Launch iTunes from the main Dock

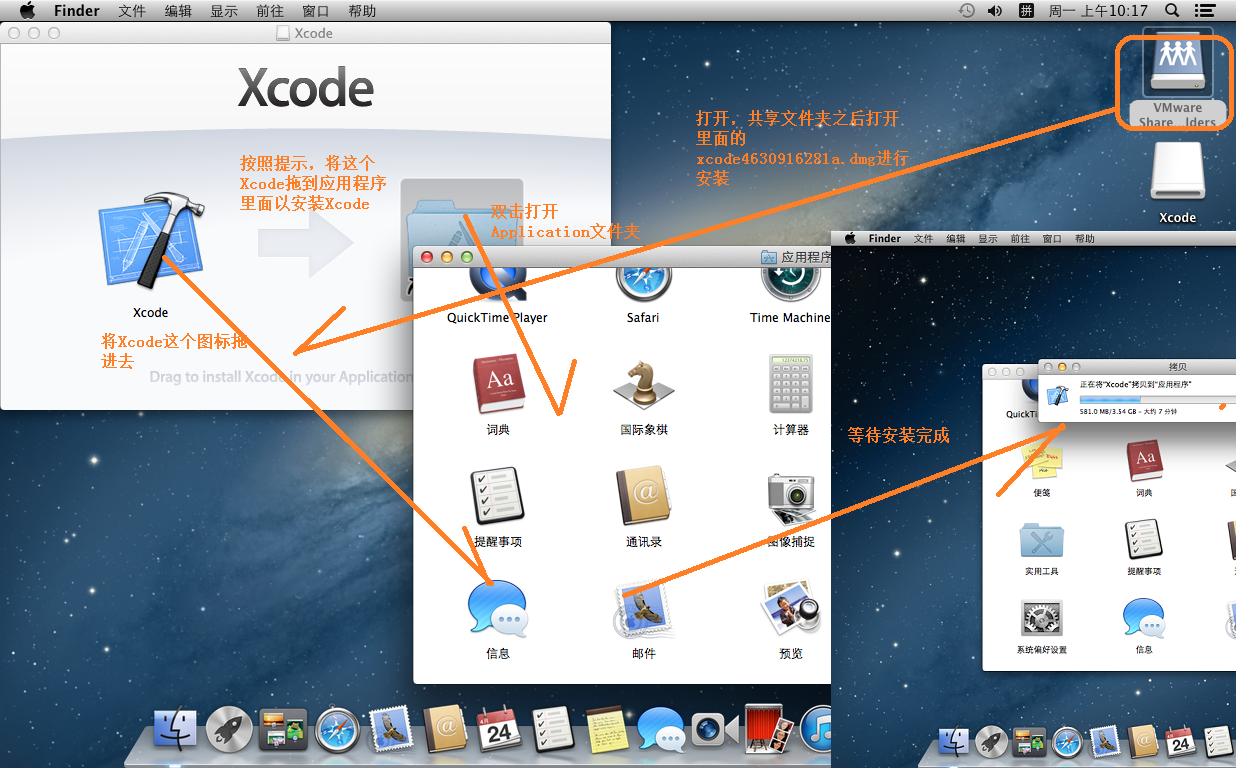tap(818, 731)
